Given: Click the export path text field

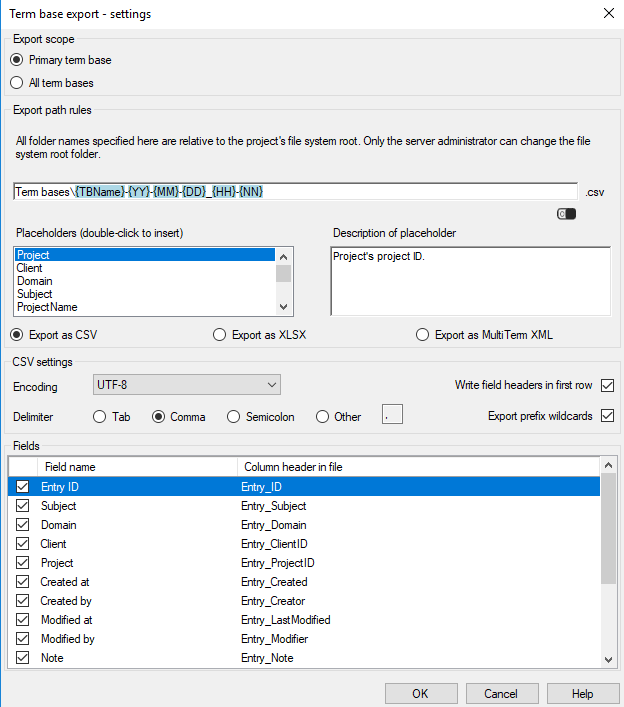Looking at the screenshot, I should [400, 191].
